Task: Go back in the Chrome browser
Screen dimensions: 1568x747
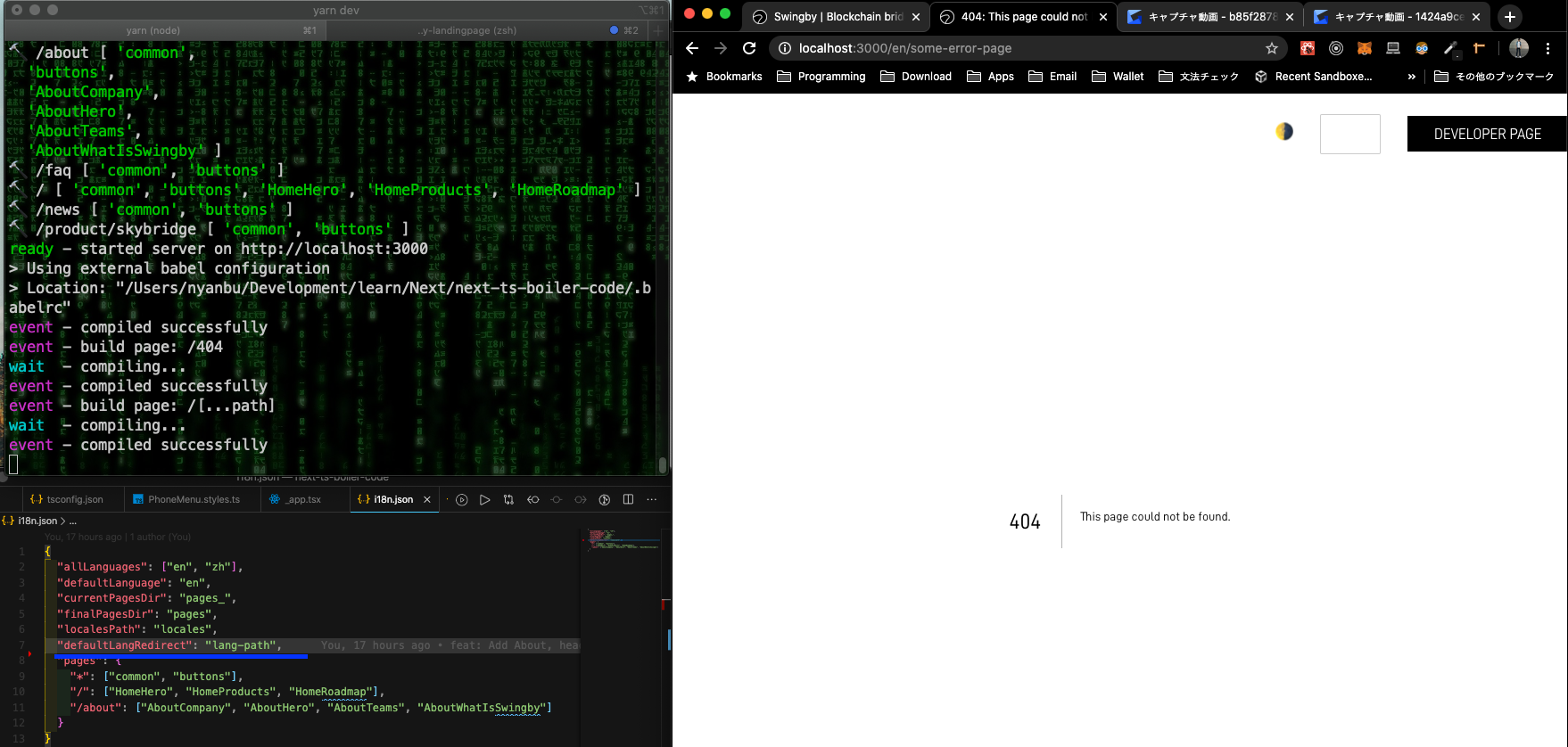Action: [692, 48]
